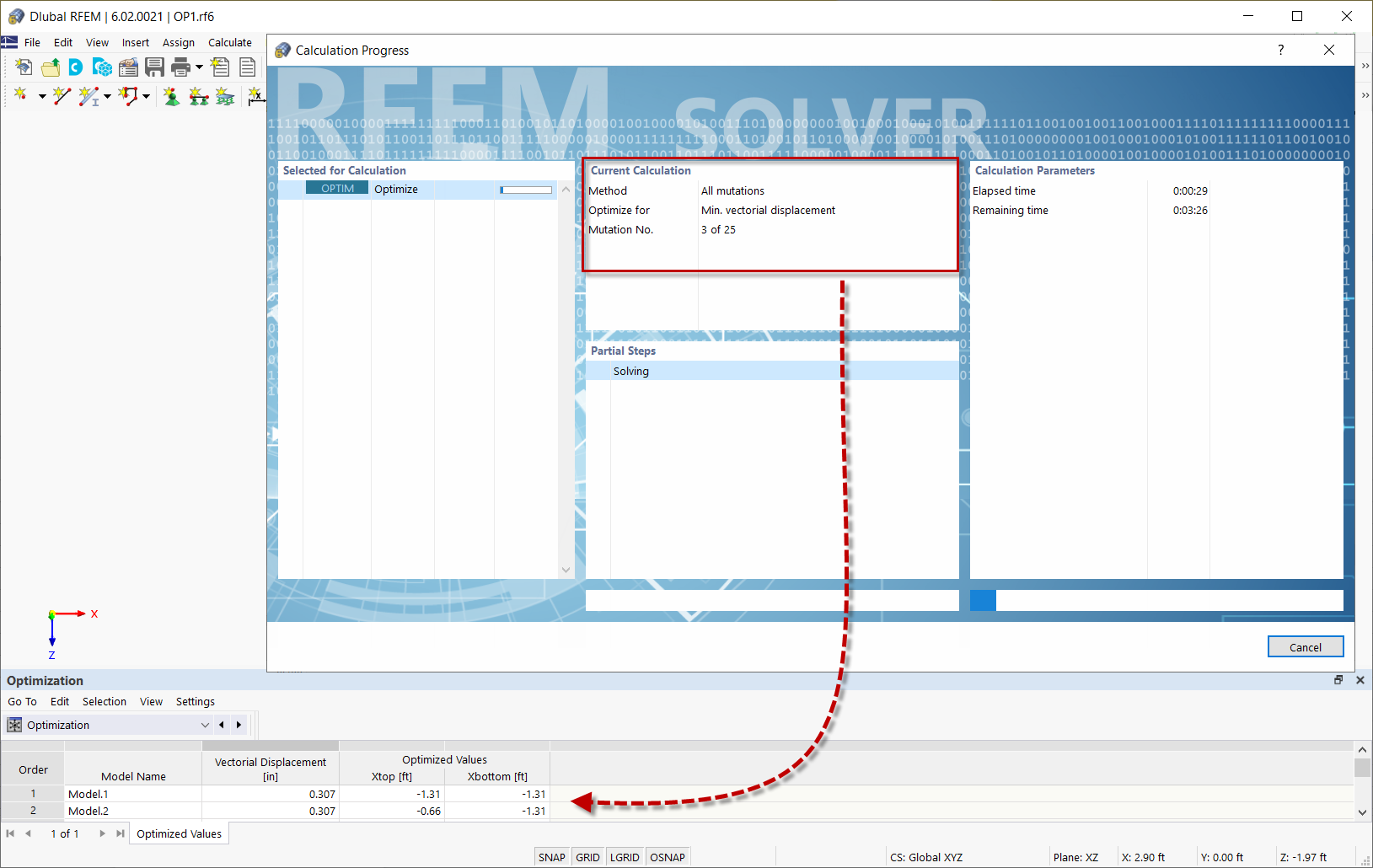
Task: Jump to the last table page
Action: point(120,833)
